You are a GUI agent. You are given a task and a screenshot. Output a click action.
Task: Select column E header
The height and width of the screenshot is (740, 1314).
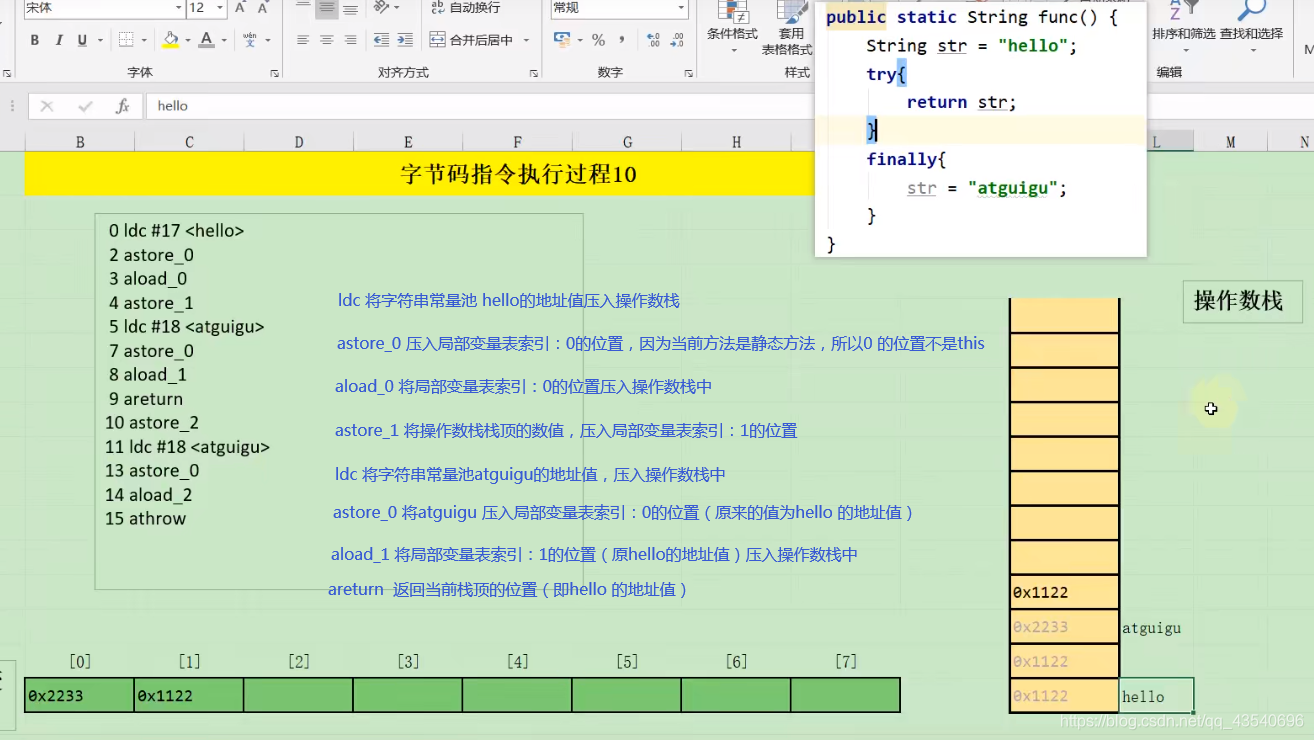(x=408, y=142)
